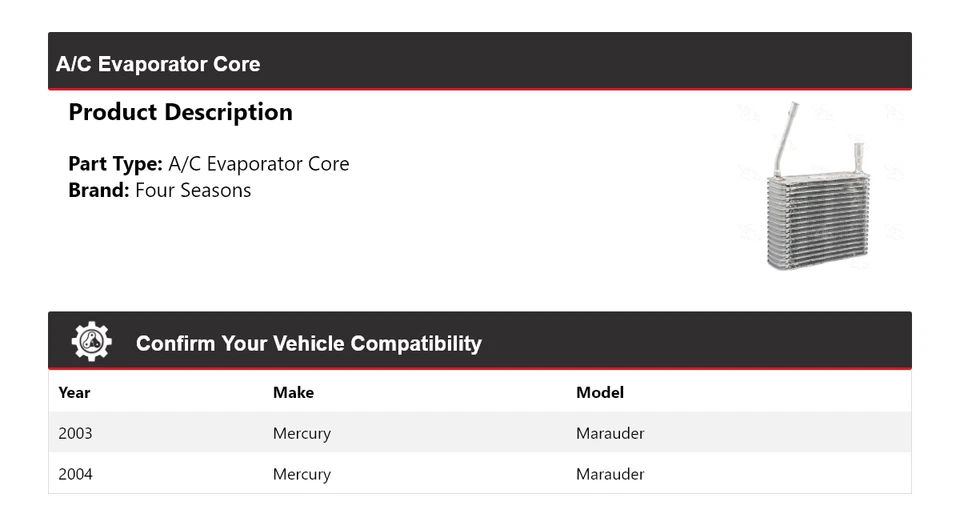Click the inlet tube on the evaporator image
The image size is (960, 526).
(x=783, y=130)
